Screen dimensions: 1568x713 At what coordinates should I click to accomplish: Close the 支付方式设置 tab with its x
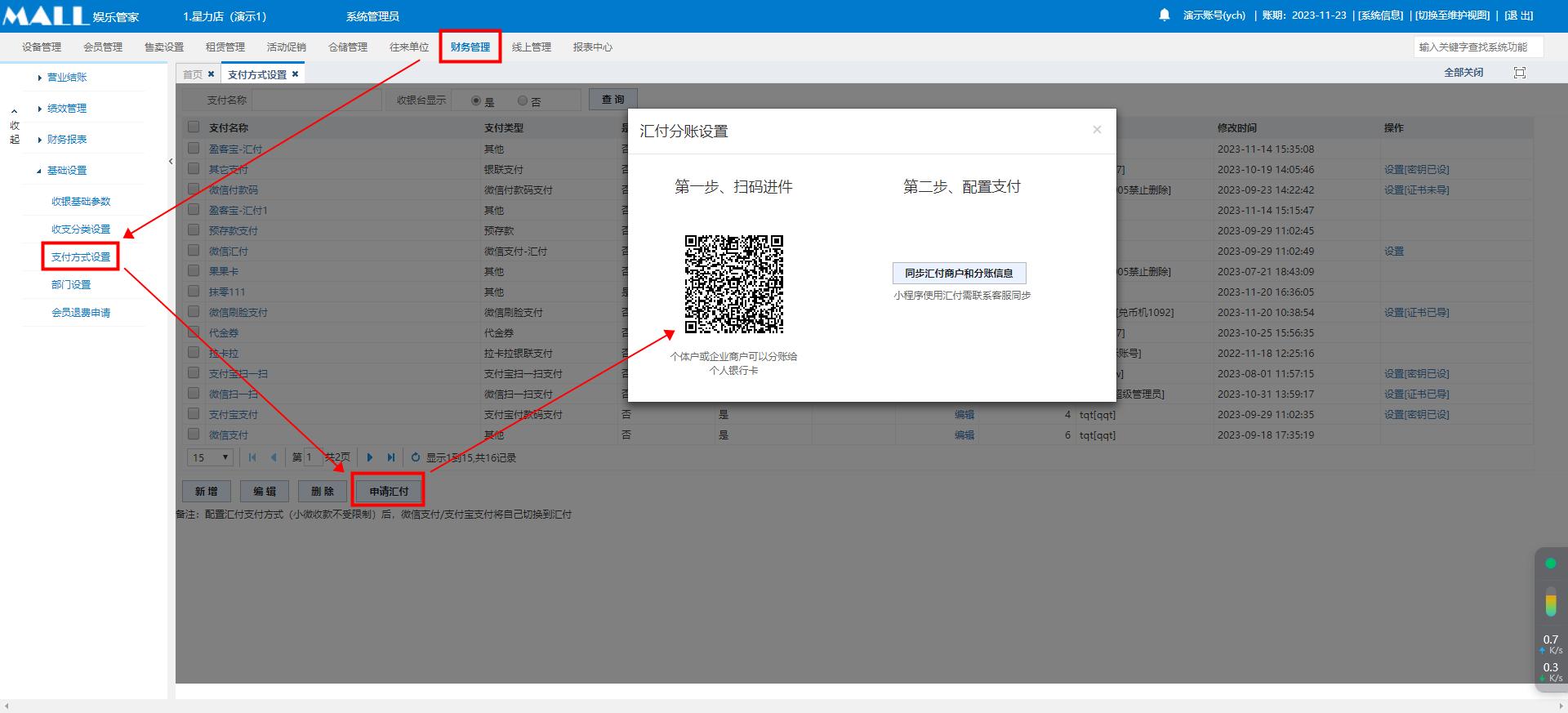296,74
